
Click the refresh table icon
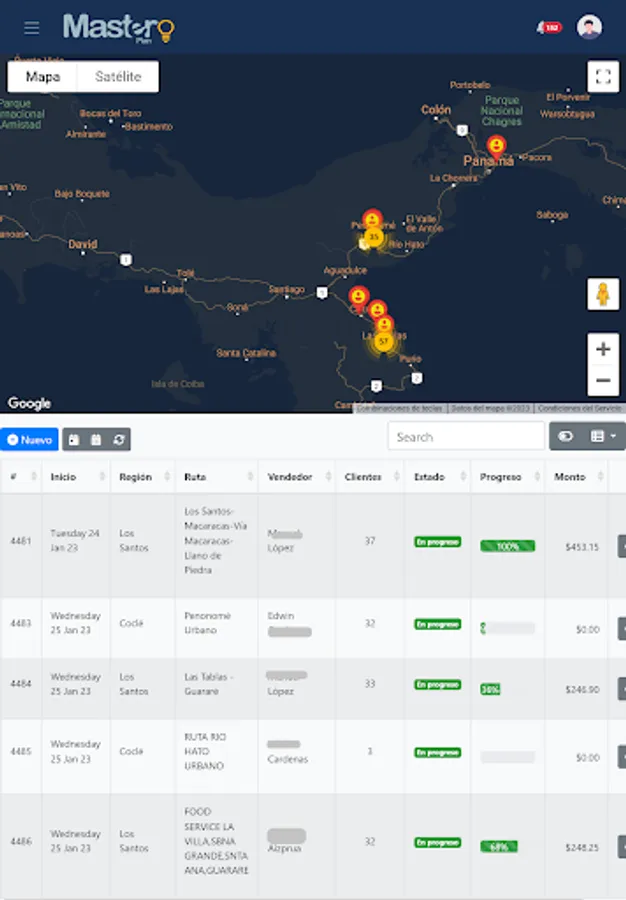click(119, 440)
